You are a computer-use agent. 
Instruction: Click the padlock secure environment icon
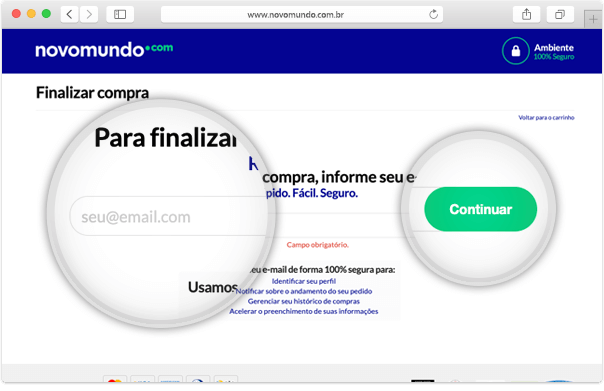(515, 50)
